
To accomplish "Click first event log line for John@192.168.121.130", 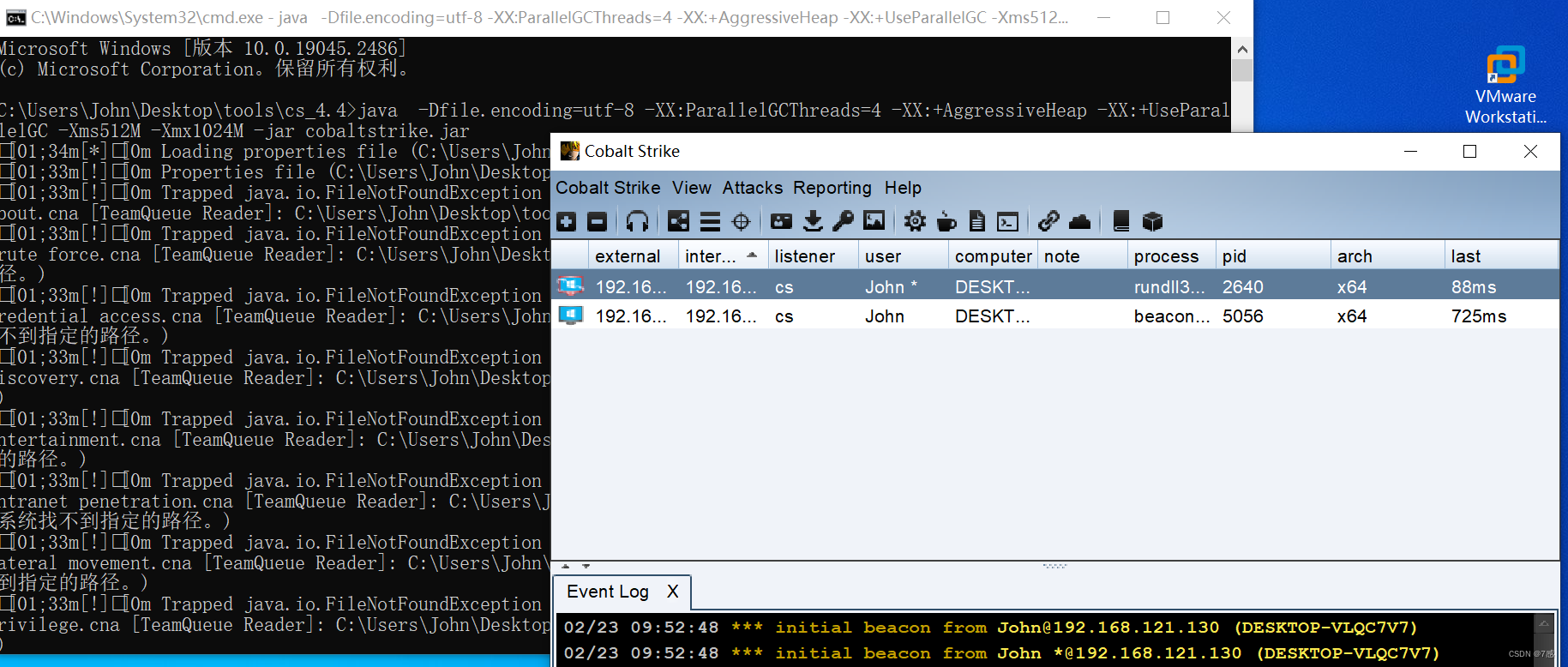I will pyautogui.click(x=990, y=628).
